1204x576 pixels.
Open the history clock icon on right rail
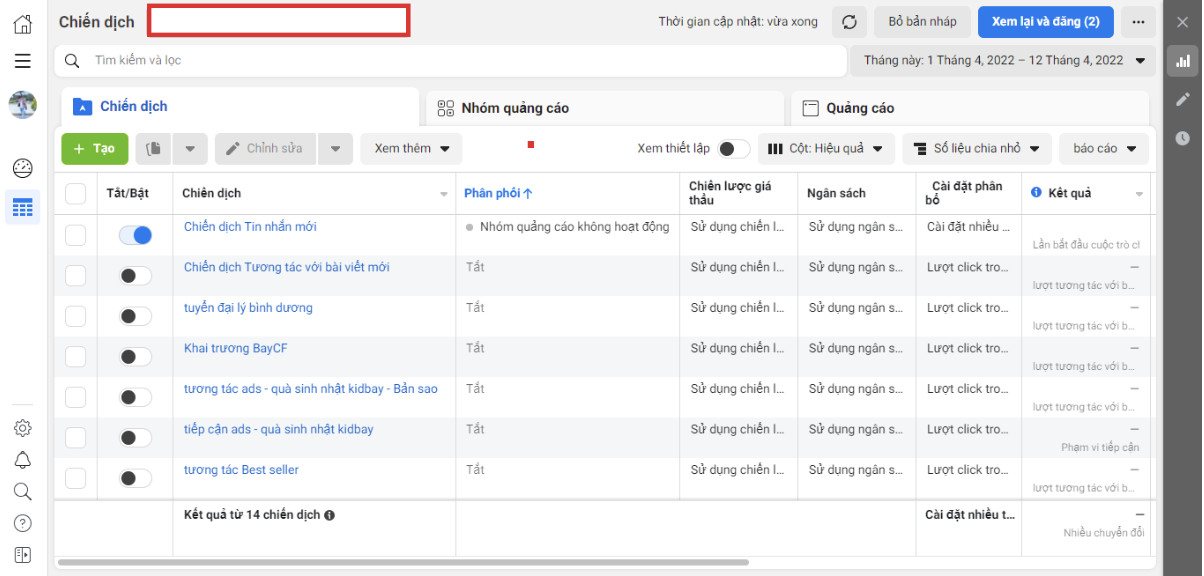(1183, 138)
